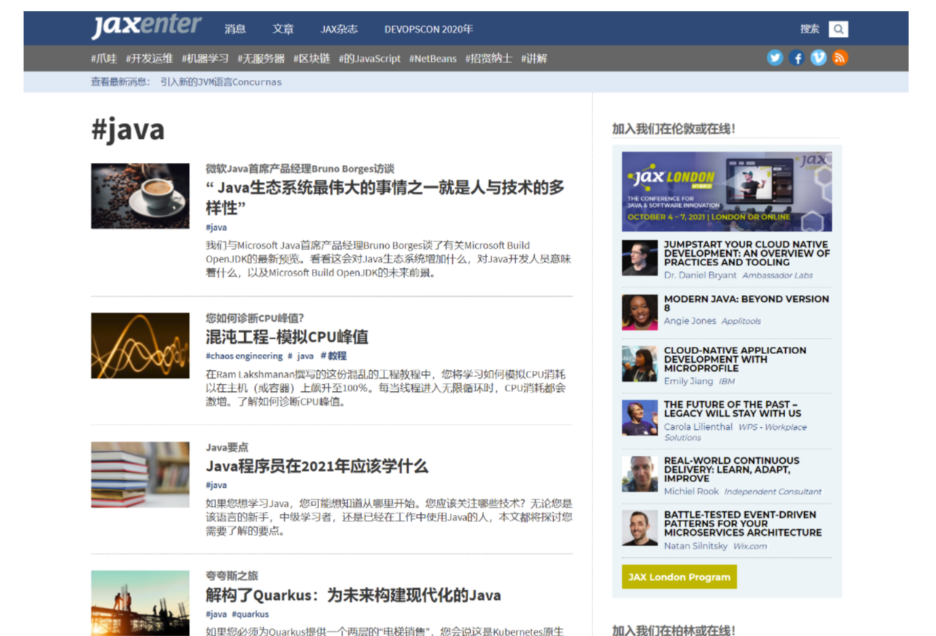936x636 pixels.
Task: Open Real-World Continuous Delivery session
Action: pyautogui.click(x=731, y=469)
